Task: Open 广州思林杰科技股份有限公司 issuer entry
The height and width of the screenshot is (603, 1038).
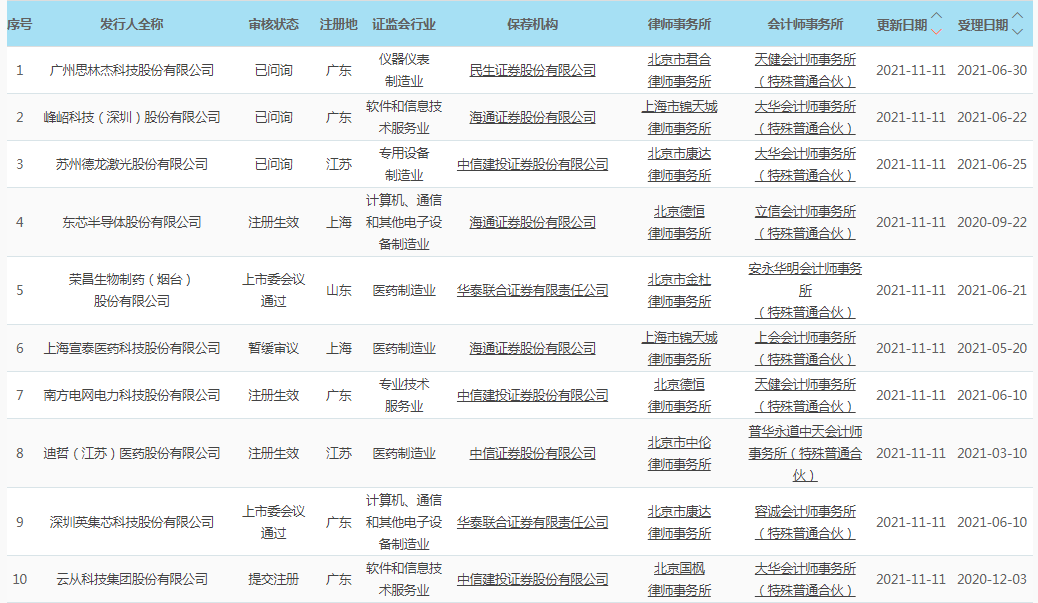Action: coord(132,70)
